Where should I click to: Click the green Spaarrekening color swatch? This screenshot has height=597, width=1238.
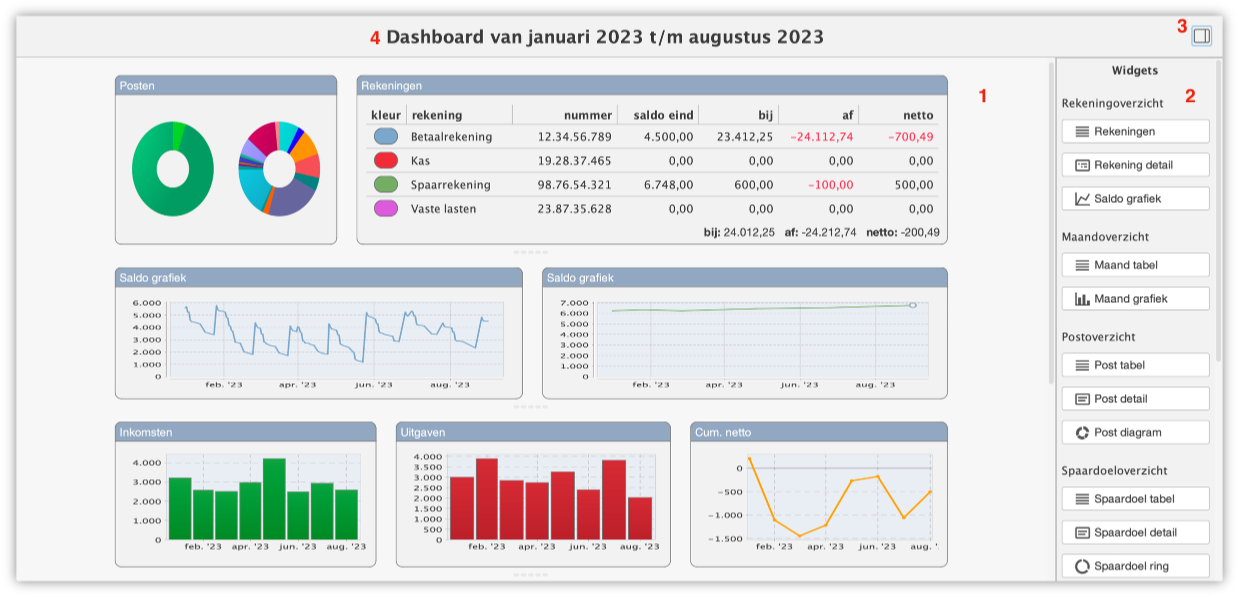click(385, 184)
